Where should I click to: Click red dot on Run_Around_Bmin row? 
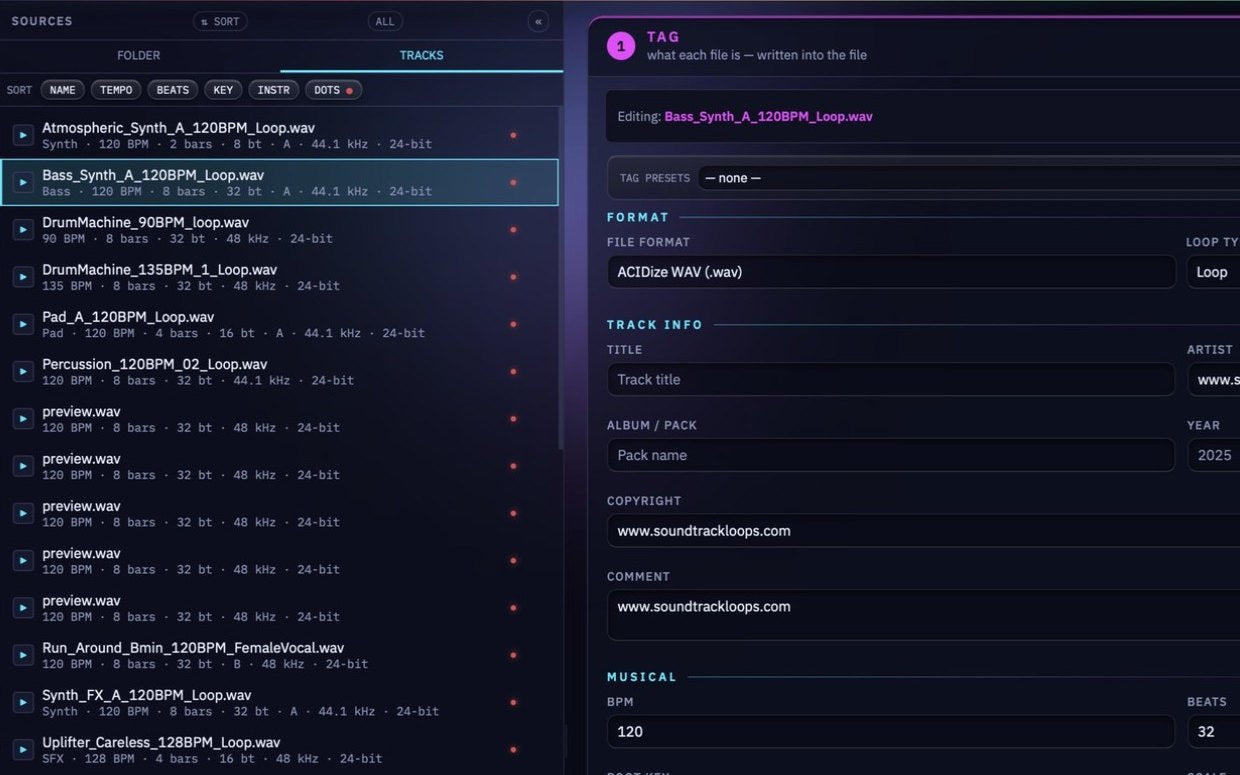pyautogui.click(x=513, y=655)
